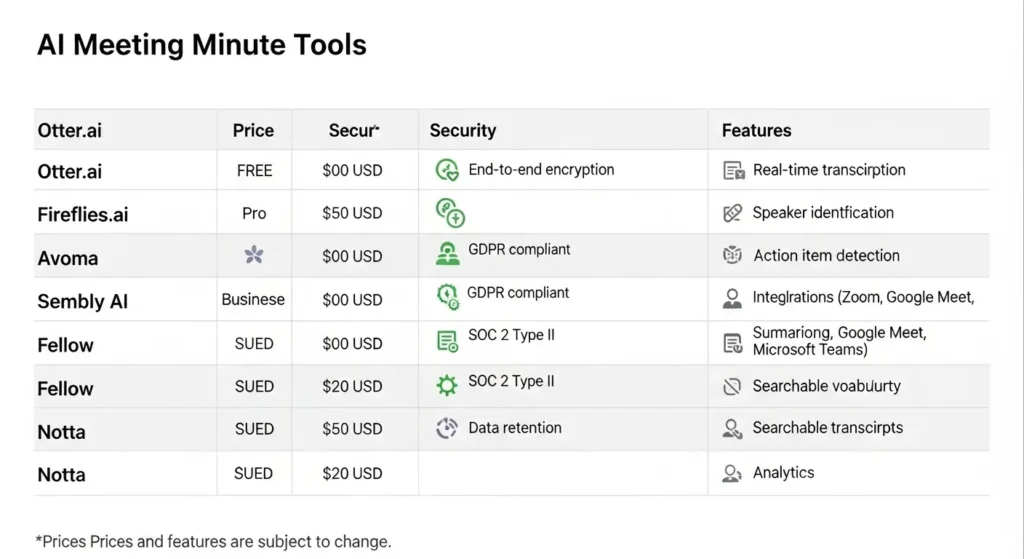Click the purple flower icon in Avoma's price cell

[x=254, y=255]
